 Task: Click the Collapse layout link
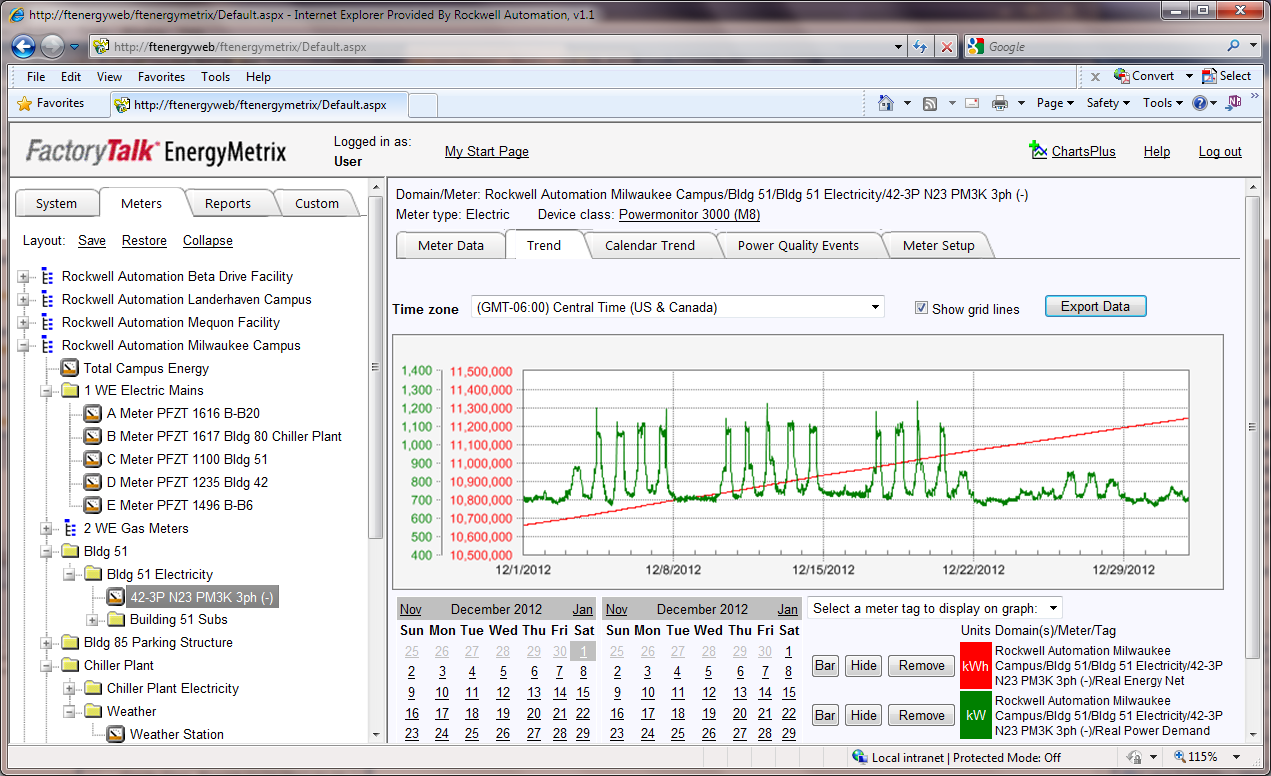tap(208, 240)
